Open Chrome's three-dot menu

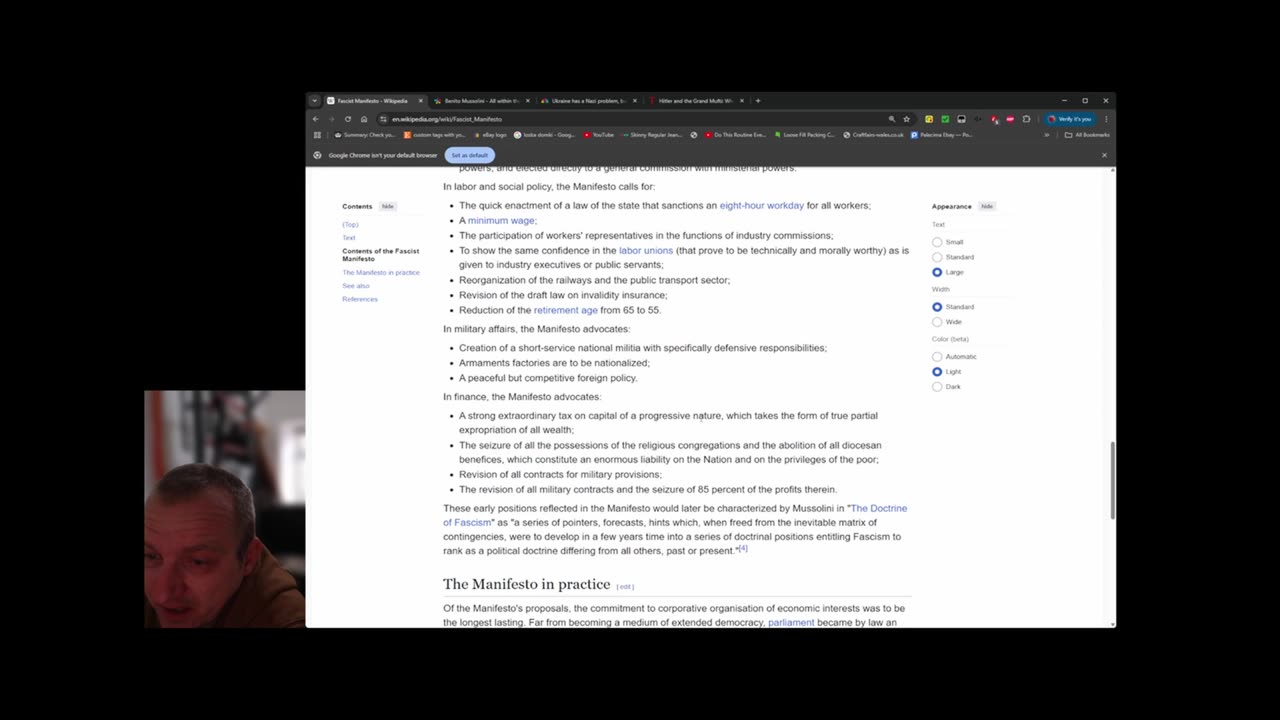click(1106, 119)
